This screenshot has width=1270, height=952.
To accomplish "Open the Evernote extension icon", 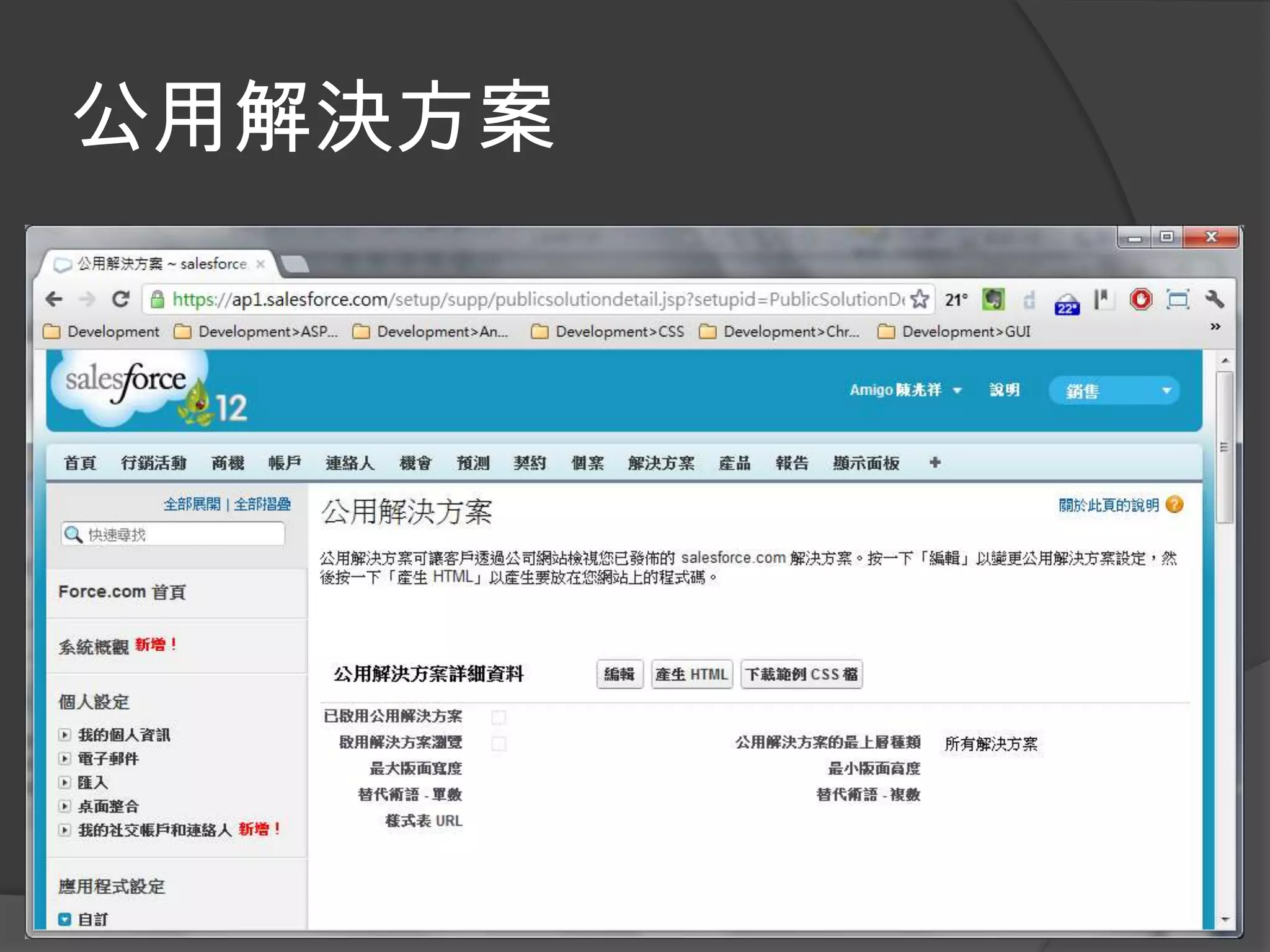I will pyautogui.click(x=993, y=300).
